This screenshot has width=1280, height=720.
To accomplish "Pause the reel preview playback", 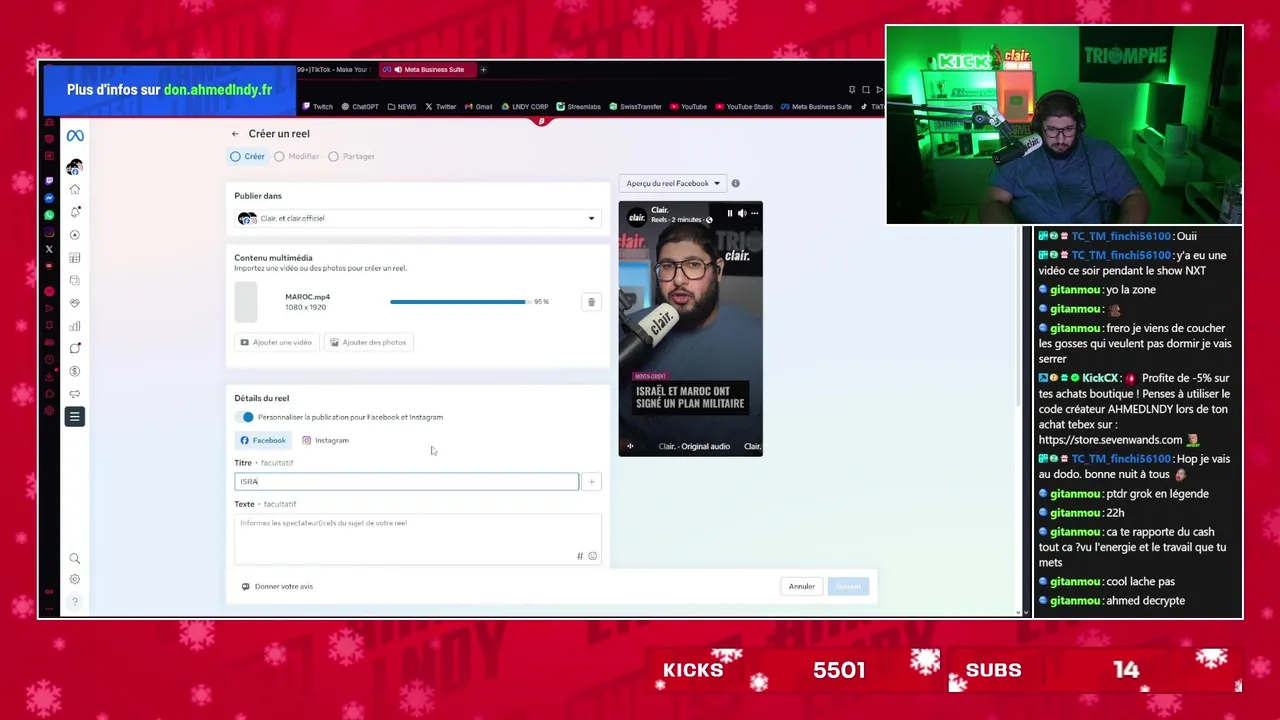I will point(730,213).
